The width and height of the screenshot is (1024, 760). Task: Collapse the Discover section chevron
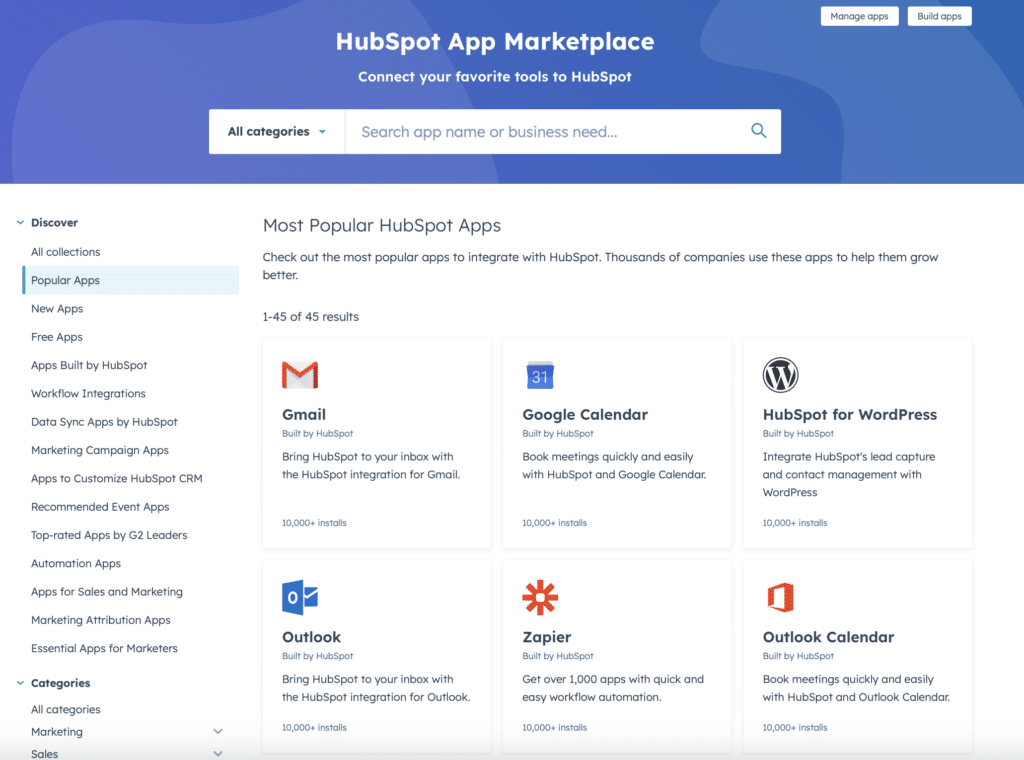[20, 223]
